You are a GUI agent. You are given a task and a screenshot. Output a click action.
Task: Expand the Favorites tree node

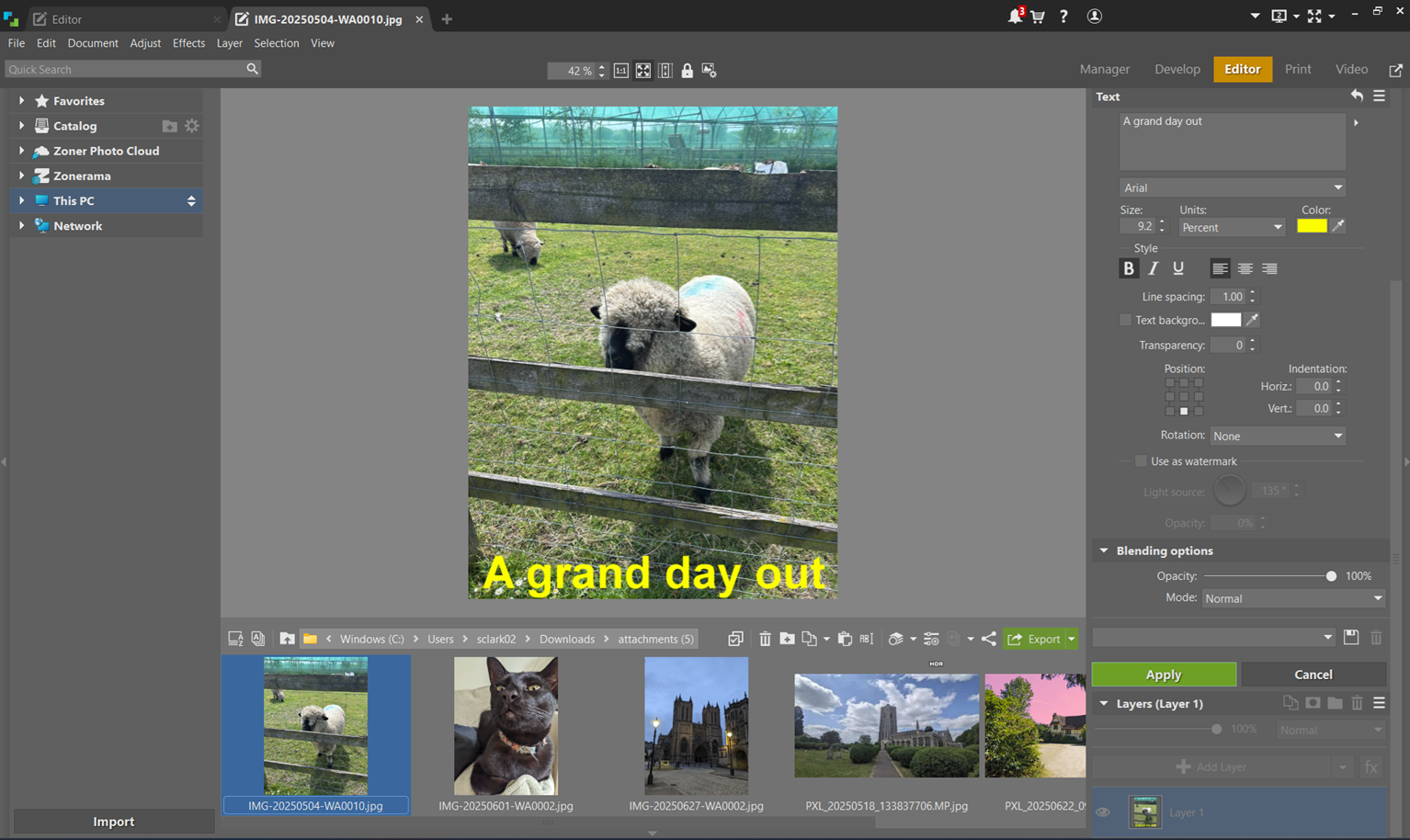coord(21,100)
